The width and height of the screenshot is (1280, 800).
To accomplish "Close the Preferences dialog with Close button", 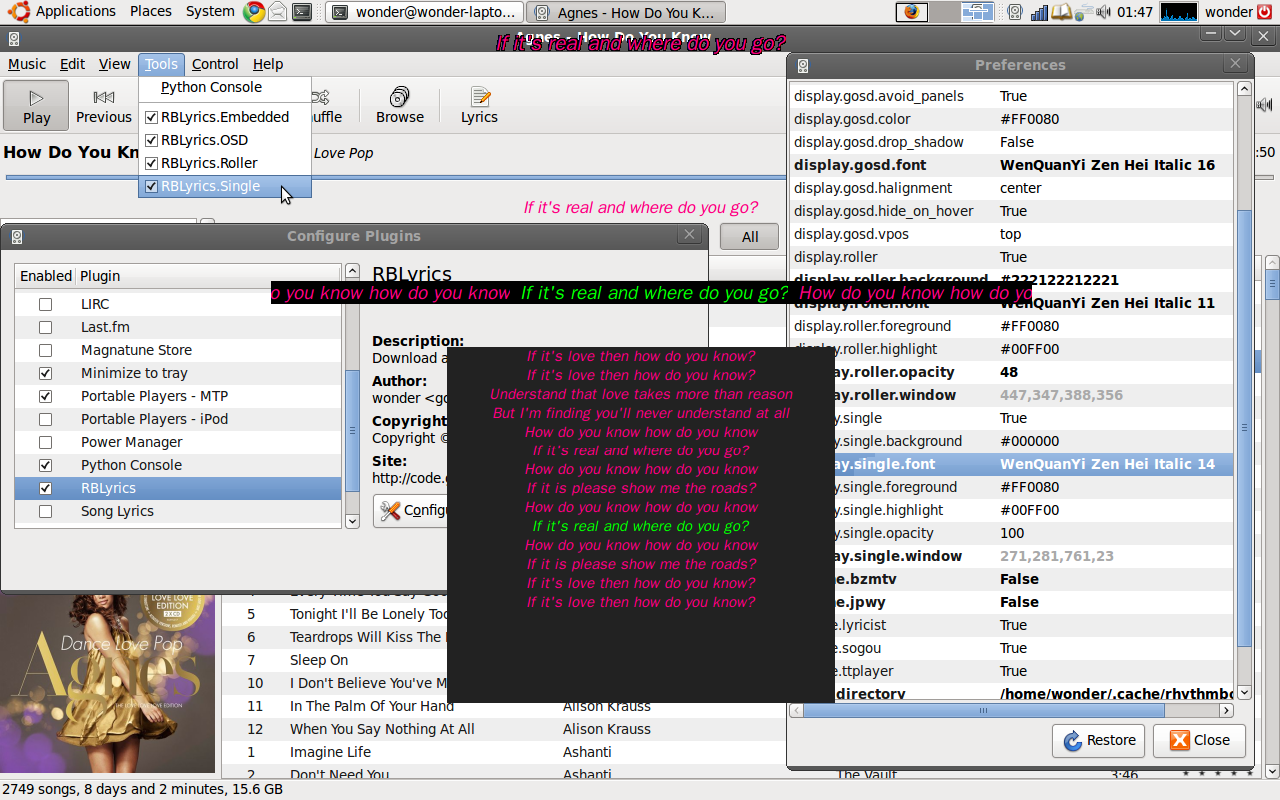I will click(x=1200, y=740).
